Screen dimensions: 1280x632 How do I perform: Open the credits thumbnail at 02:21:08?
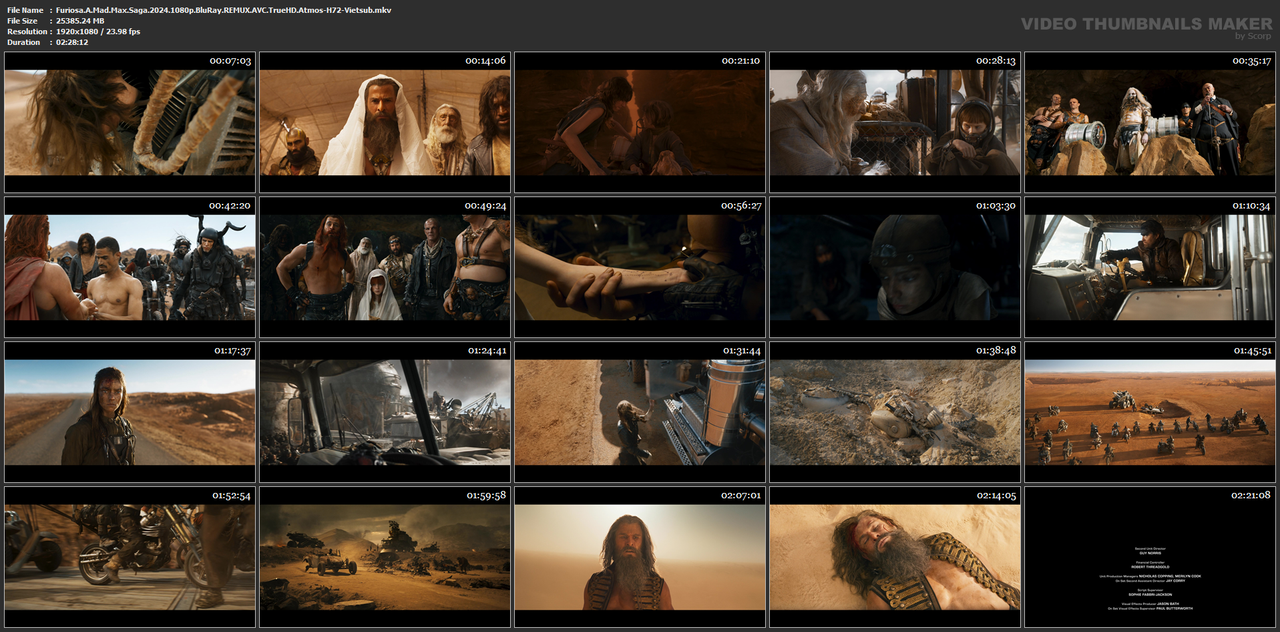pyautogui.click(x=1150, y=557)
